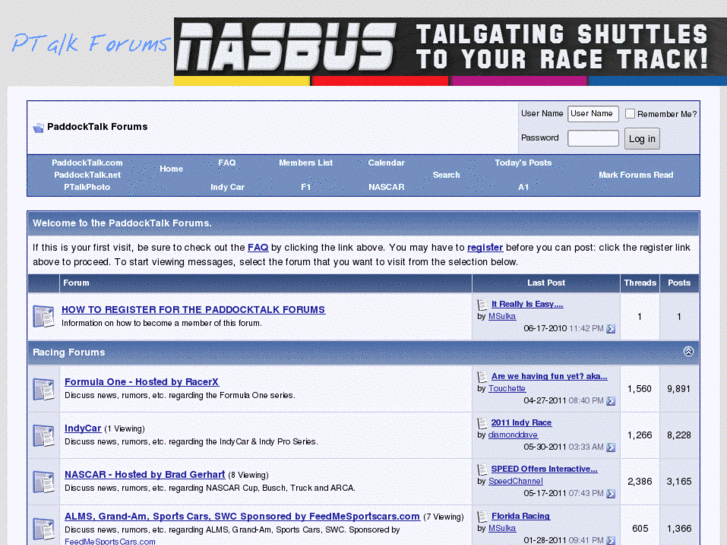Viewport: 727px width, 545px height.
Task: Focus the User Name input field
Action: click(x=593, y=114)
